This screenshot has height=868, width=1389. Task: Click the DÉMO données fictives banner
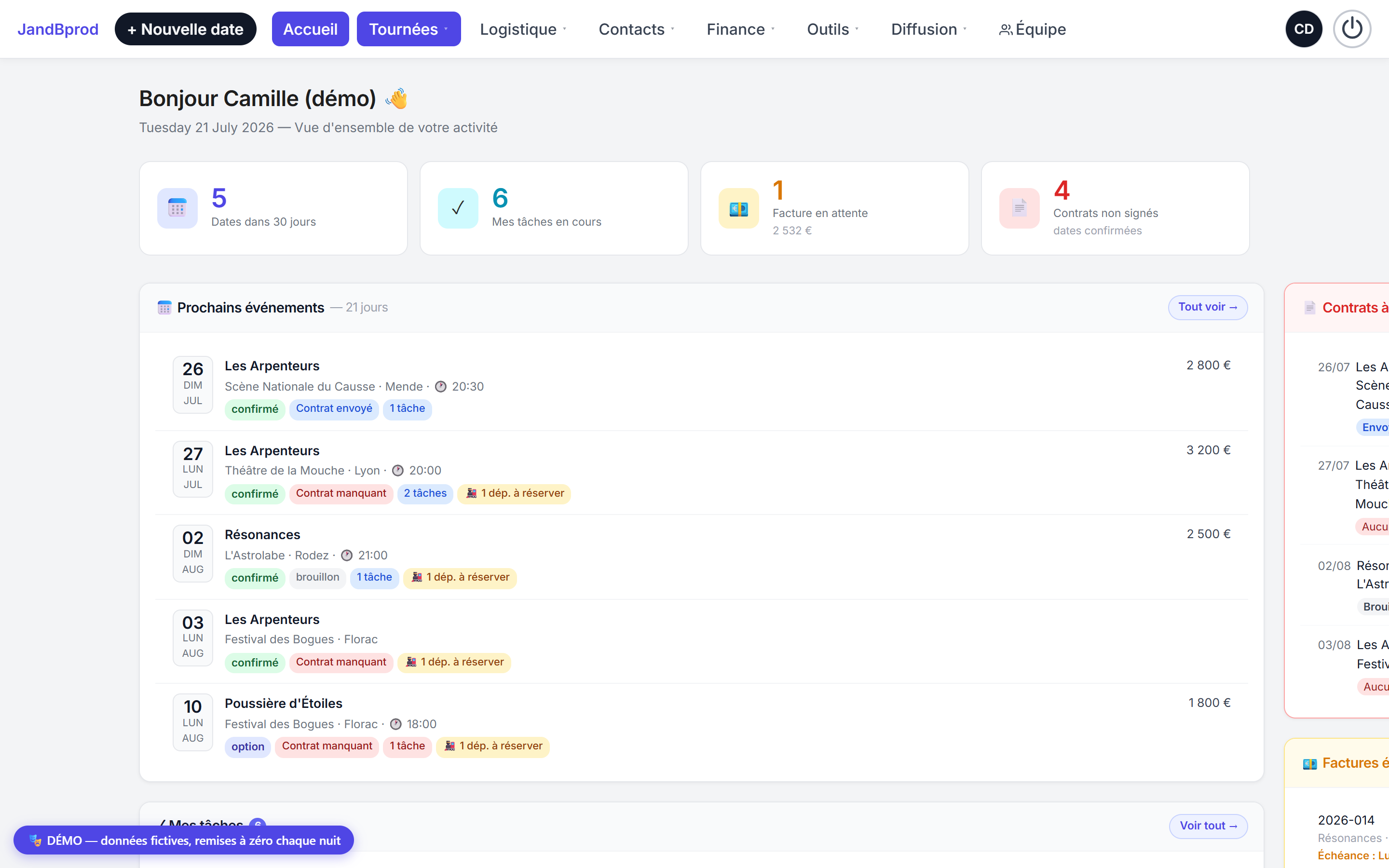184,841
